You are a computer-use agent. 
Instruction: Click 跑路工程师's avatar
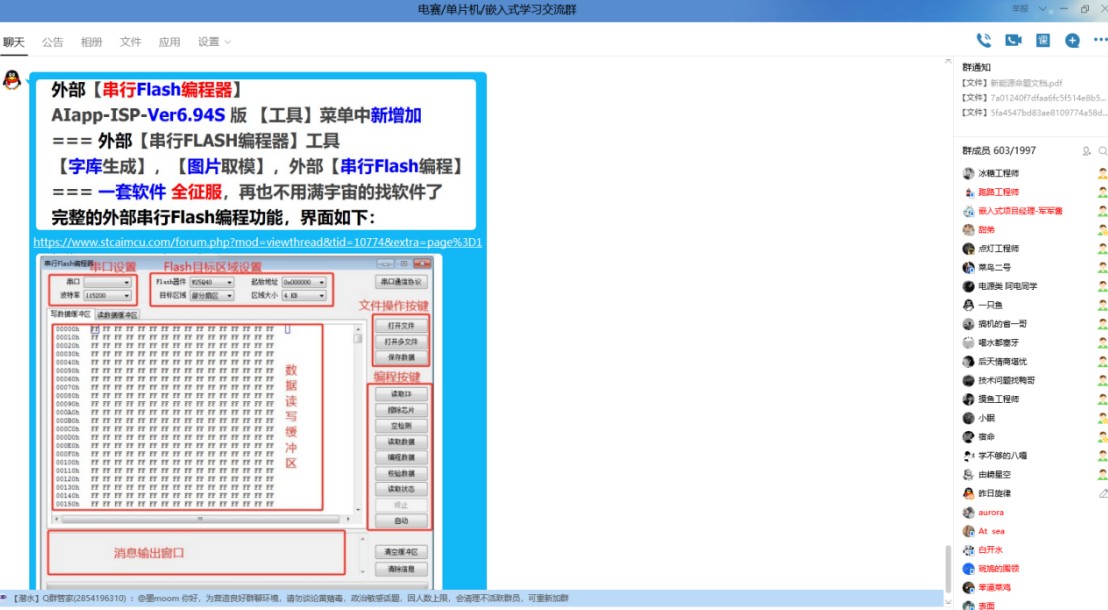click(x=969, y=192)
